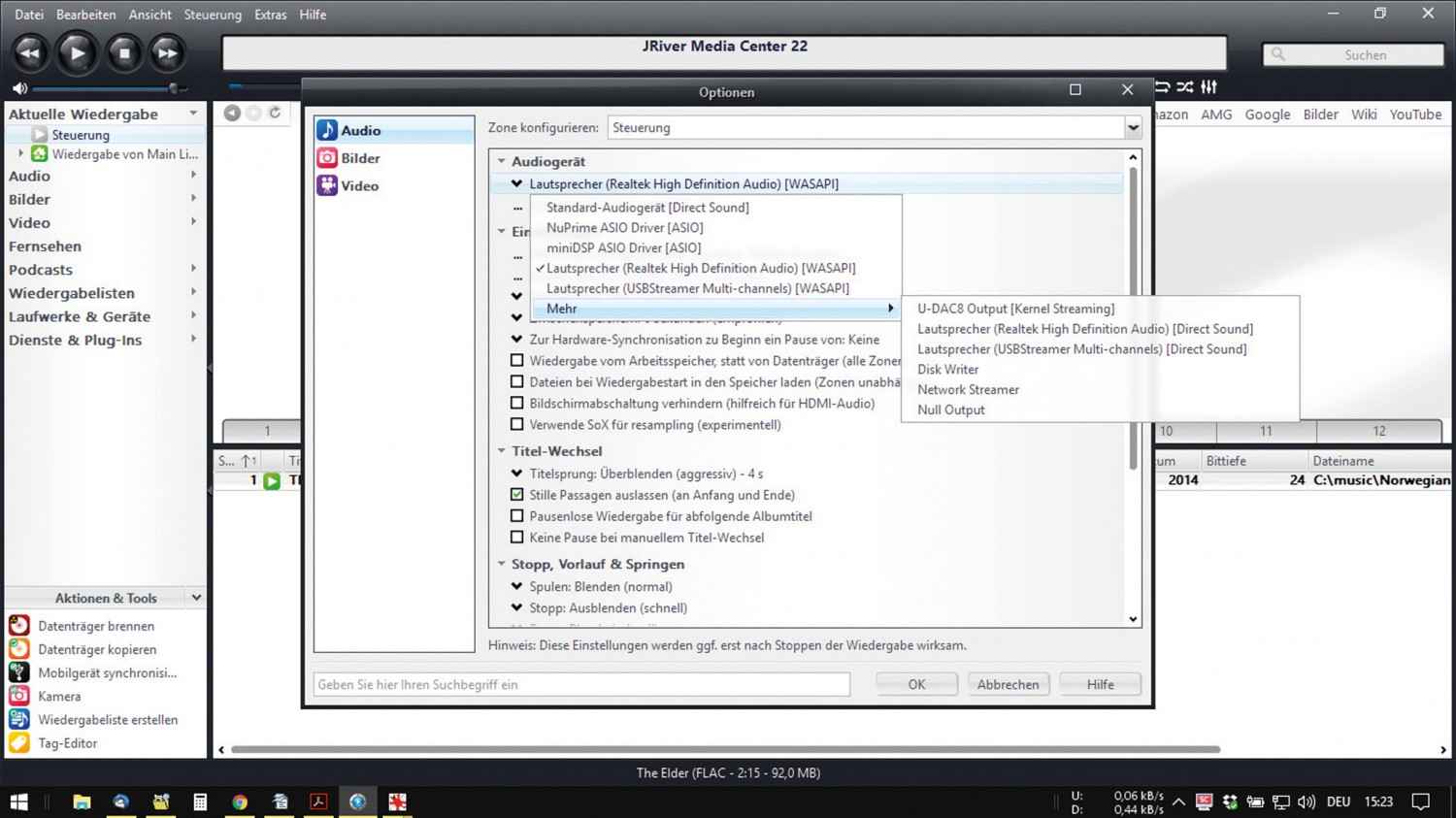Open the Aktuelle Wiedergabe header dropdown
The width and height of the screenshot is (1456, 818).
coord(193,114)
